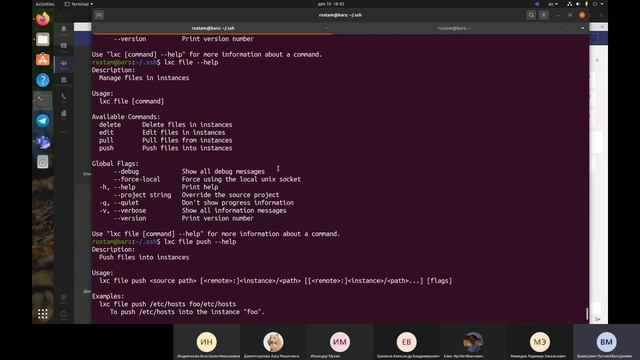
Task: Switch to the second rustam@bars: ~ tab
Action: 454,28
